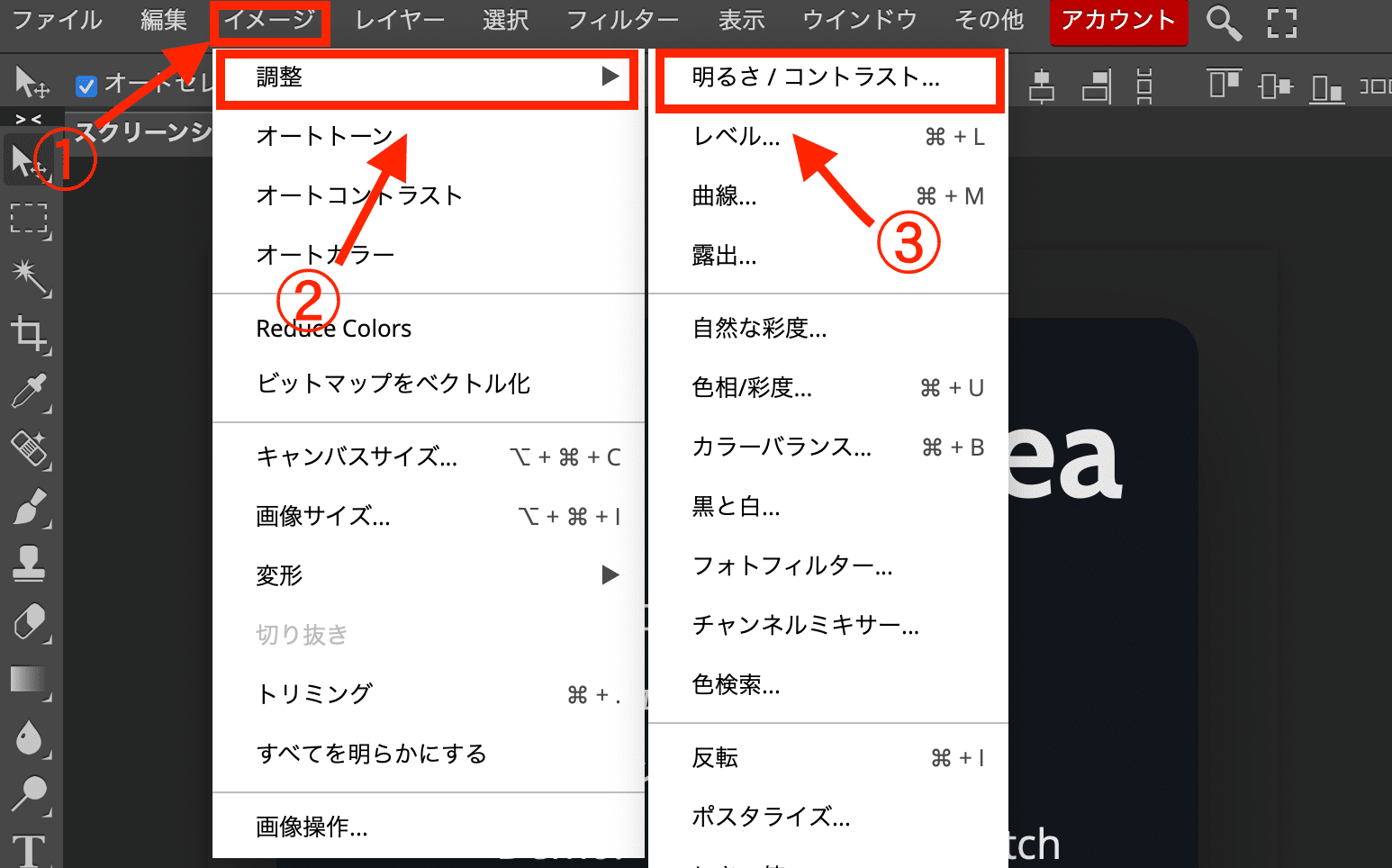
Task: Select the Eraser tool
Action: coord(30,622)
